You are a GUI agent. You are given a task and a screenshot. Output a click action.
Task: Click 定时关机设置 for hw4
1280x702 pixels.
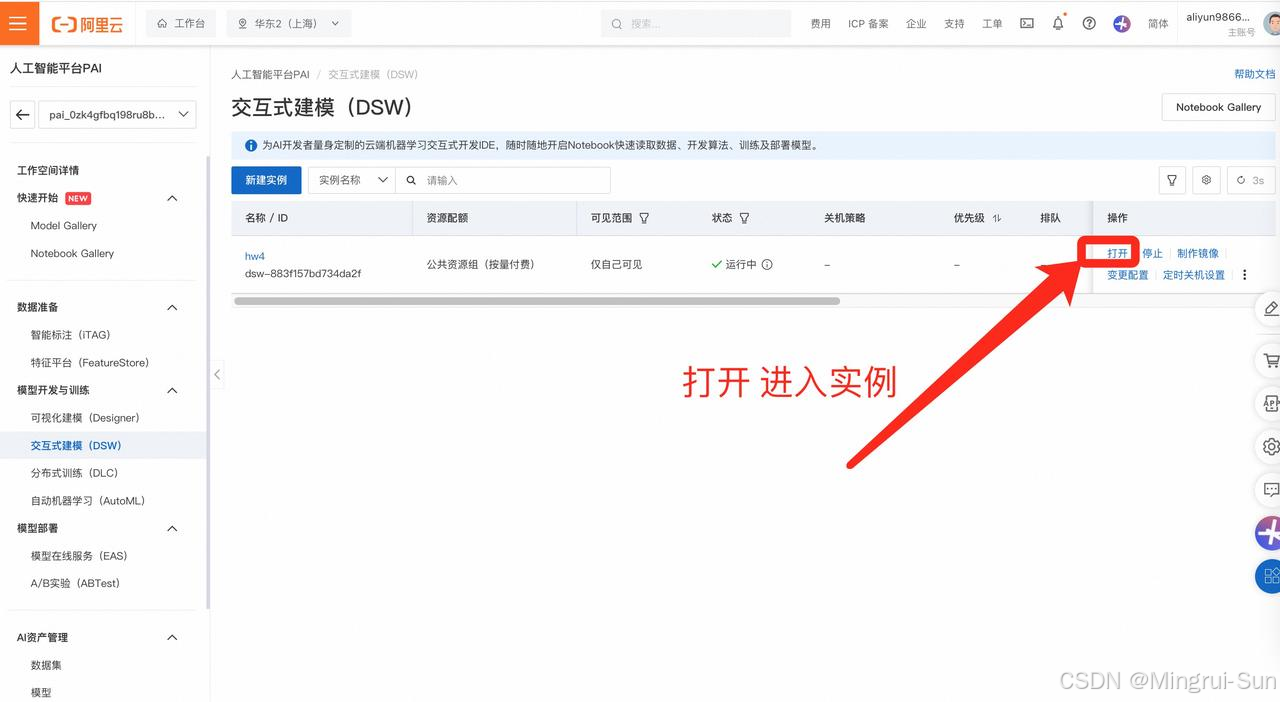[1194, 275]
